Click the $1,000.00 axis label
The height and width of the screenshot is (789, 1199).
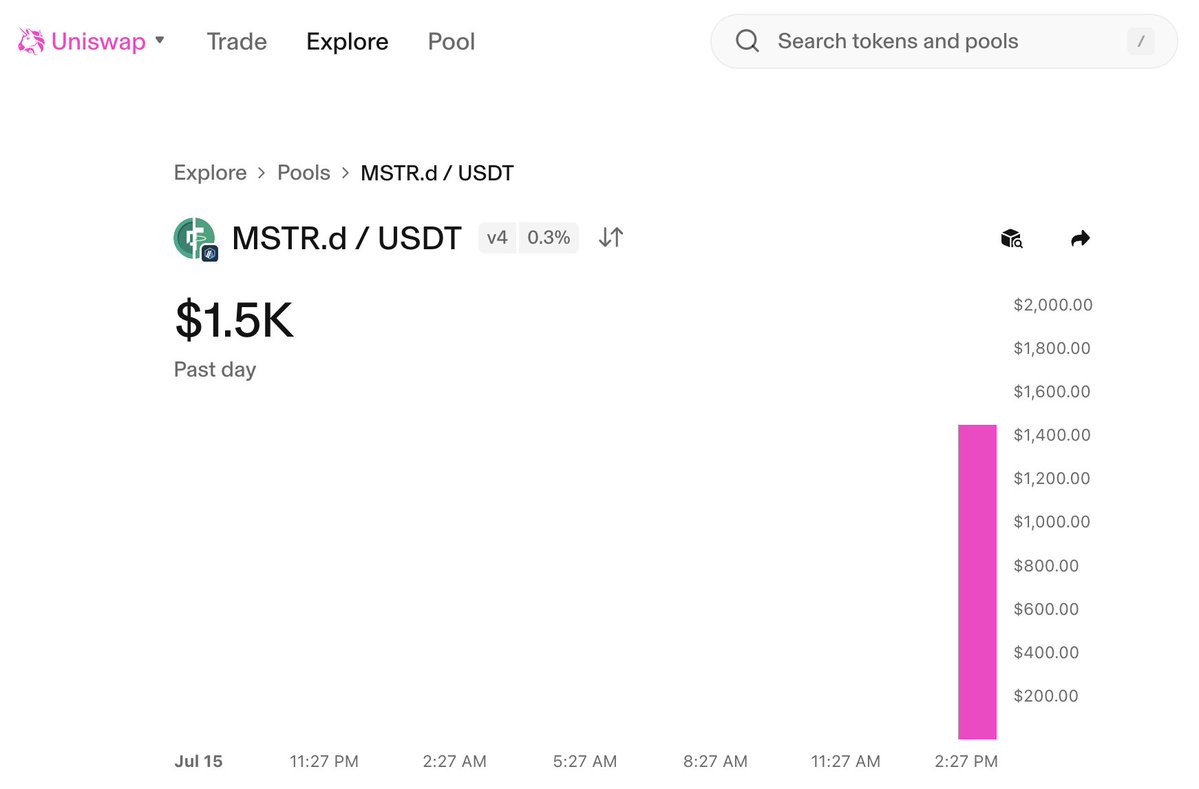click(x=1052, y=522)
